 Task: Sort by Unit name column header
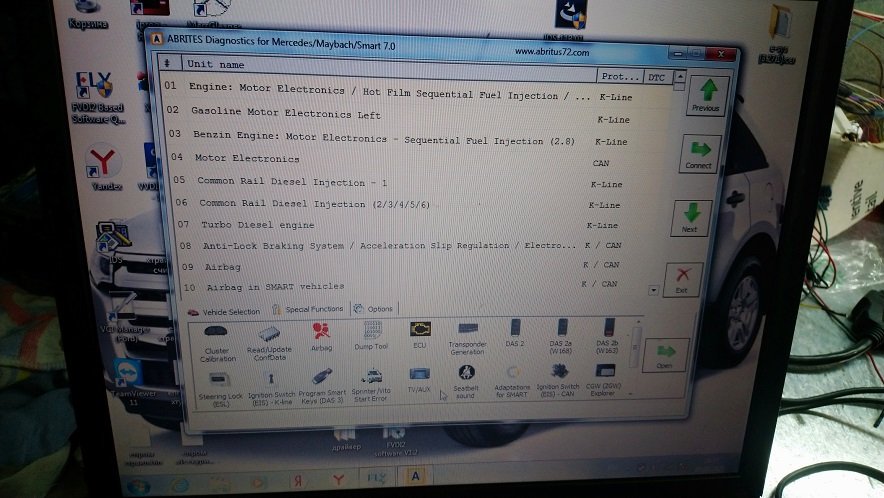(389, 69)
